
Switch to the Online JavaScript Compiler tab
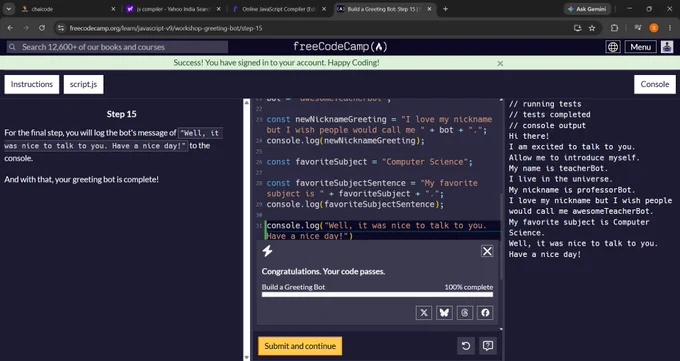(279, 9)
